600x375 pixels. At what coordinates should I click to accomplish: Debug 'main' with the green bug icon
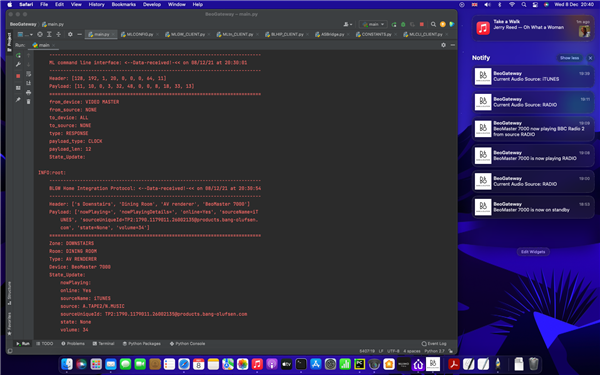pos(403,24)
